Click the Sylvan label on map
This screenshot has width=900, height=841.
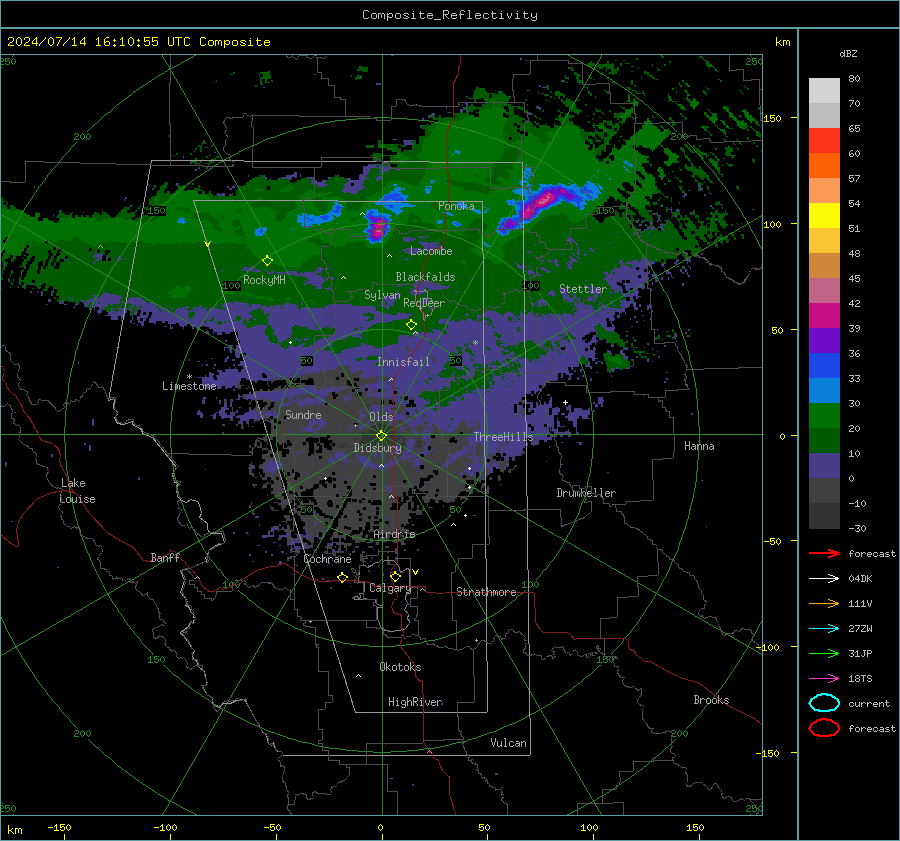pyautogui.click(x=382, y=295)
